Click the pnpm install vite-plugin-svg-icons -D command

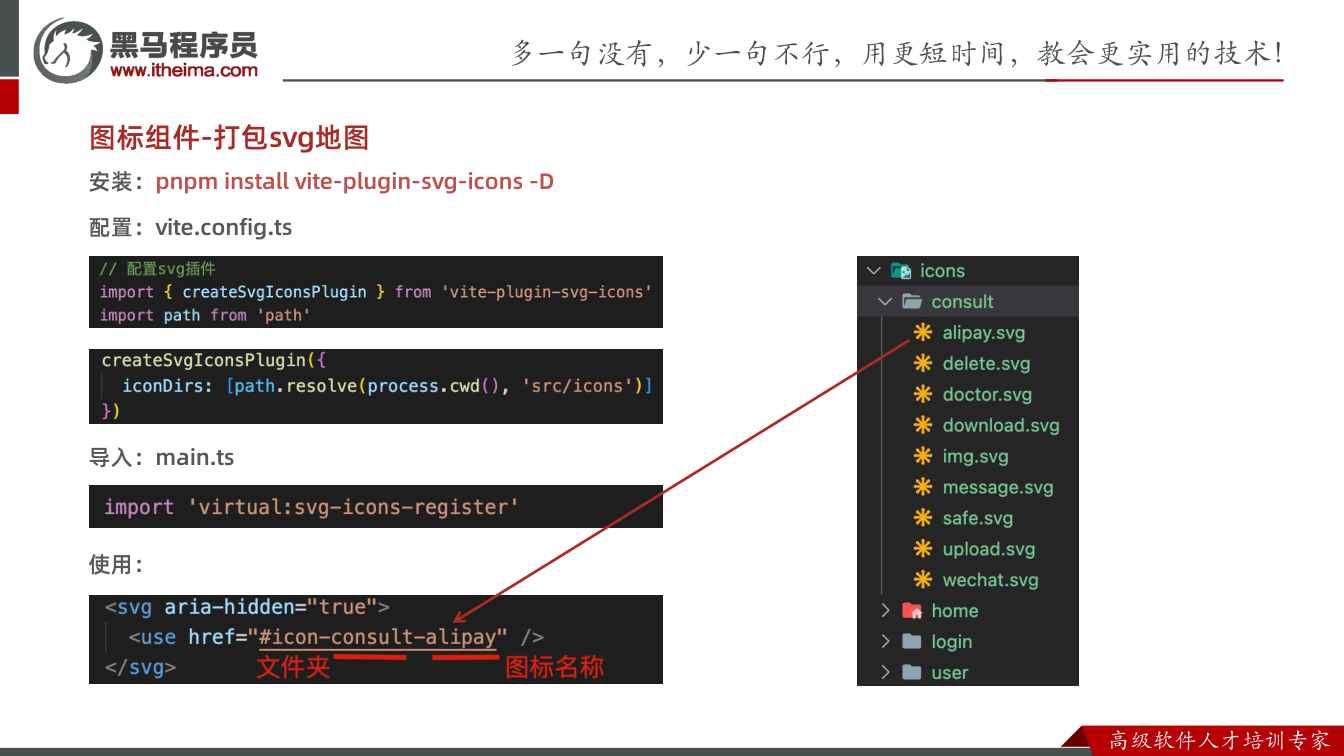coord(355,182)
